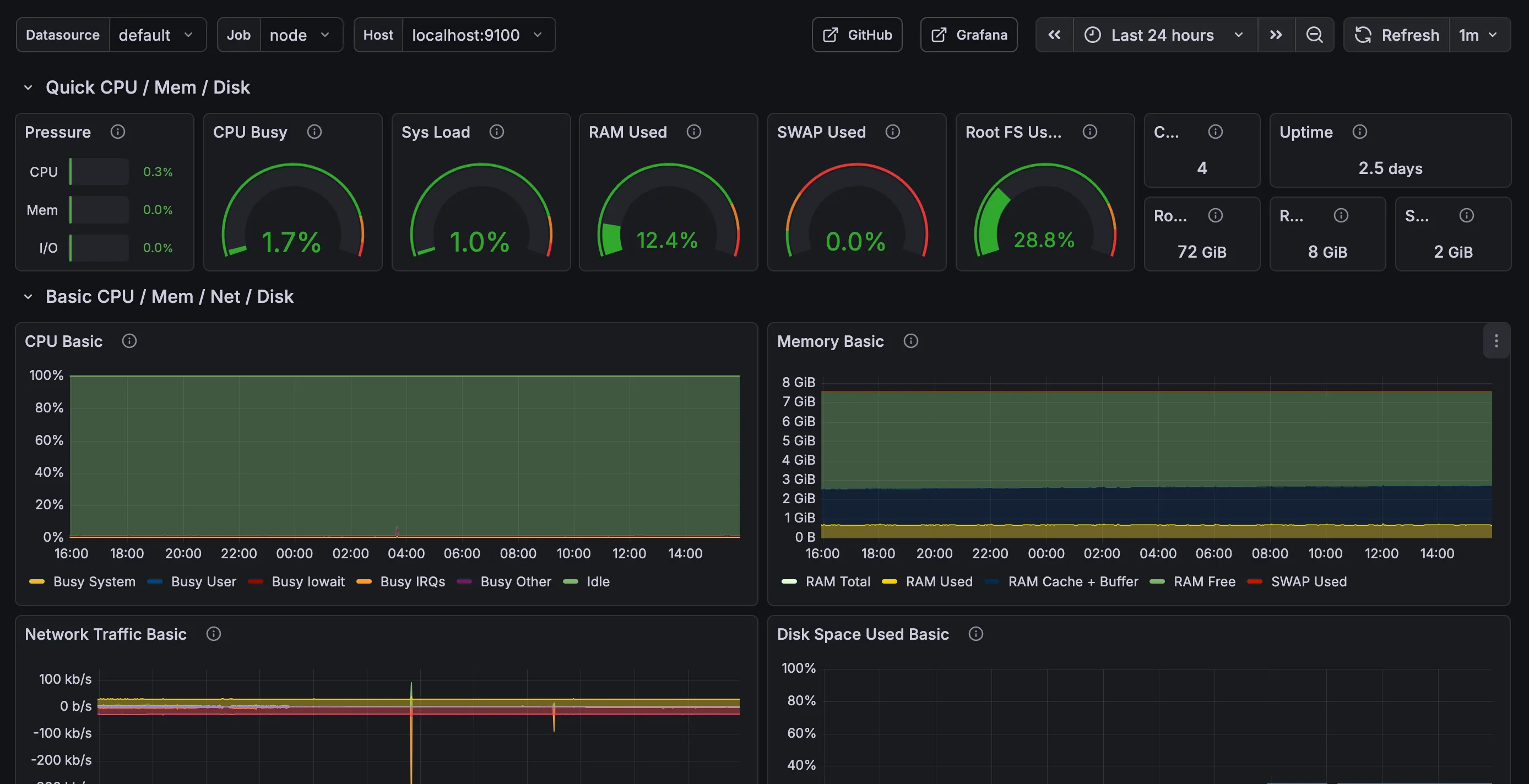The image size is (1529, 784).
Task: Collapse the Quick CPU / Mem / Disk row
Action: click(x=28, y=86)
